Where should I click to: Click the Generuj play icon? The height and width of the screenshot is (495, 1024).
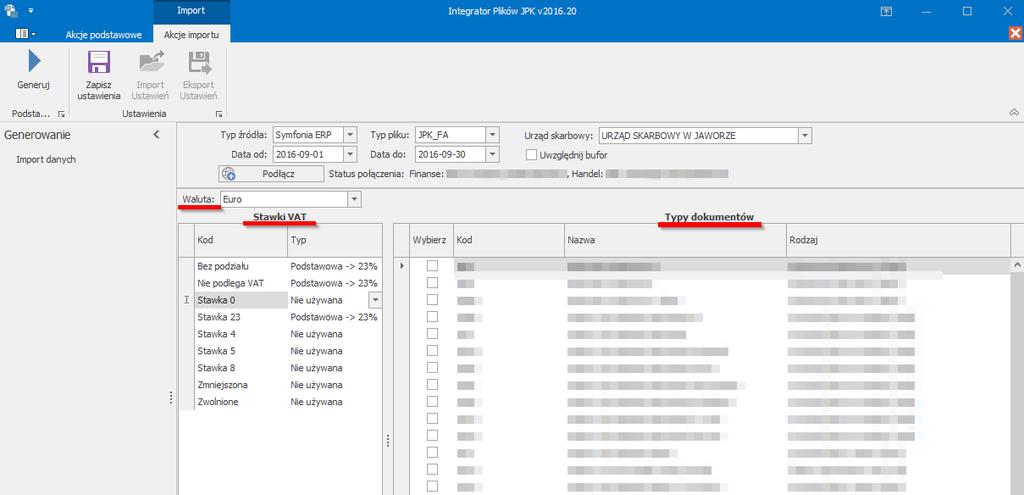point(33,62)
